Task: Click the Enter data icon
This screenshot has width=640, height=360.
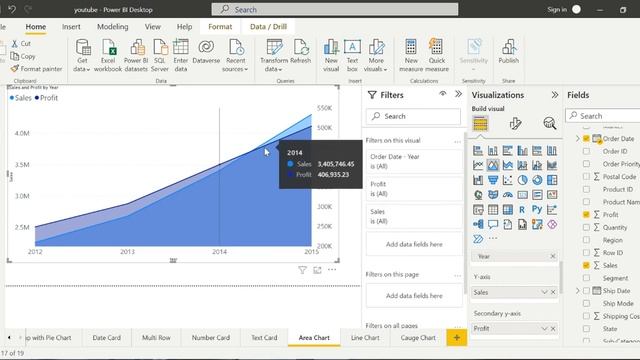Action: (x=180, y=47)
